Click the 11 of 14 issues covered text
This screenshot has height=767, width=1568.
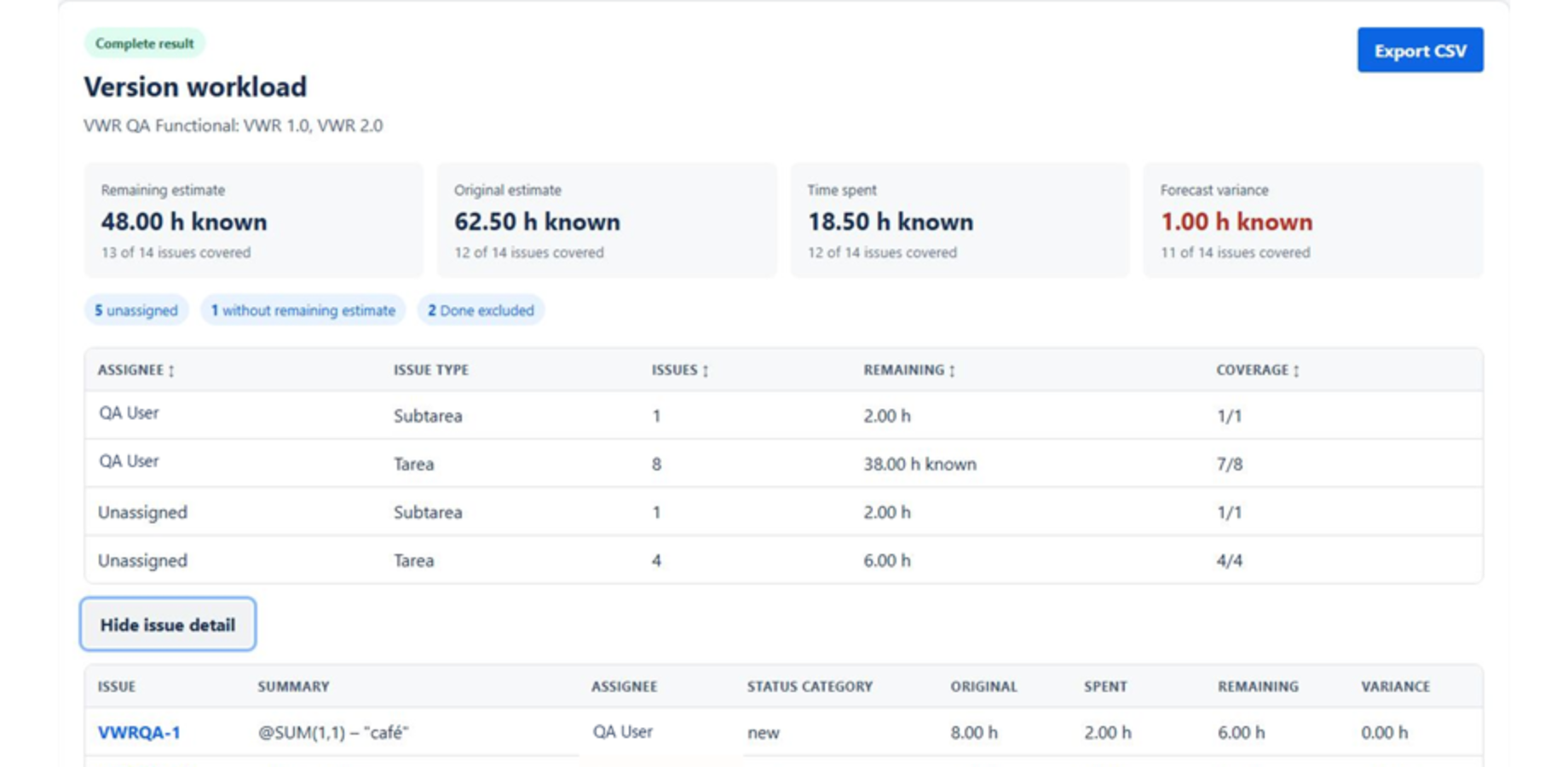1235,252
